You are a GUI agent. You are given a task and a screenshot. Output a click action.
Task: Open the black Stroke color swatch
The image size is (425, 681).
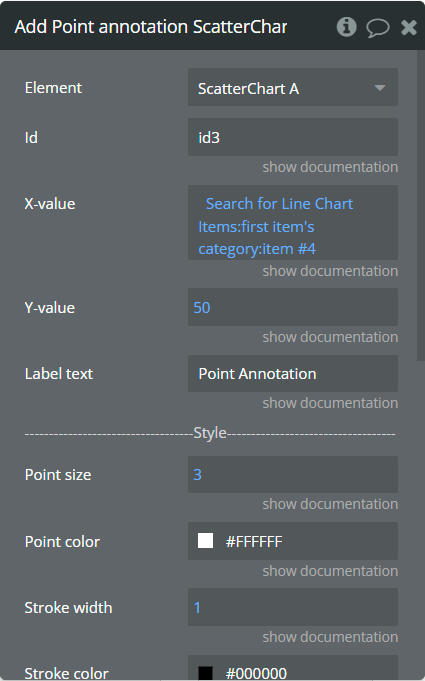point(205,673)
